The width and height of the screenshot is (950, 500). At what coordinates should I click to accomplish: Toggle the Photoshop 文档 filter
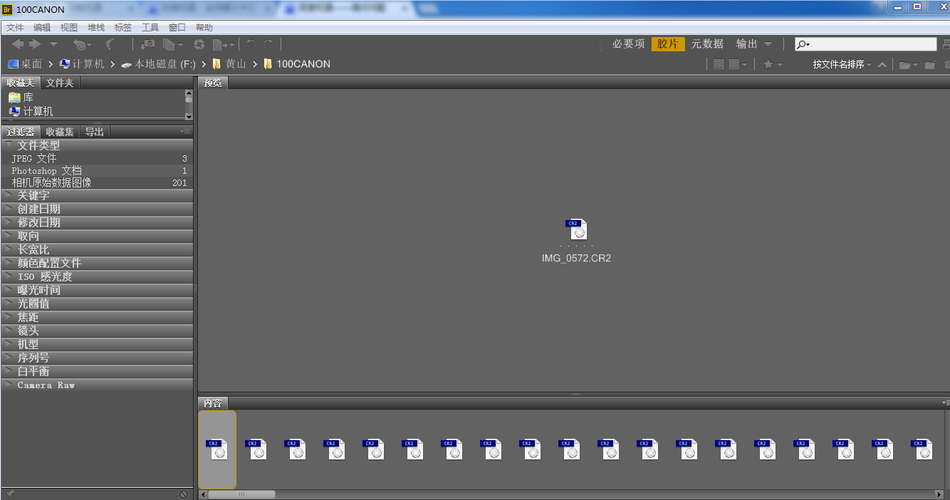coord(98,170)
